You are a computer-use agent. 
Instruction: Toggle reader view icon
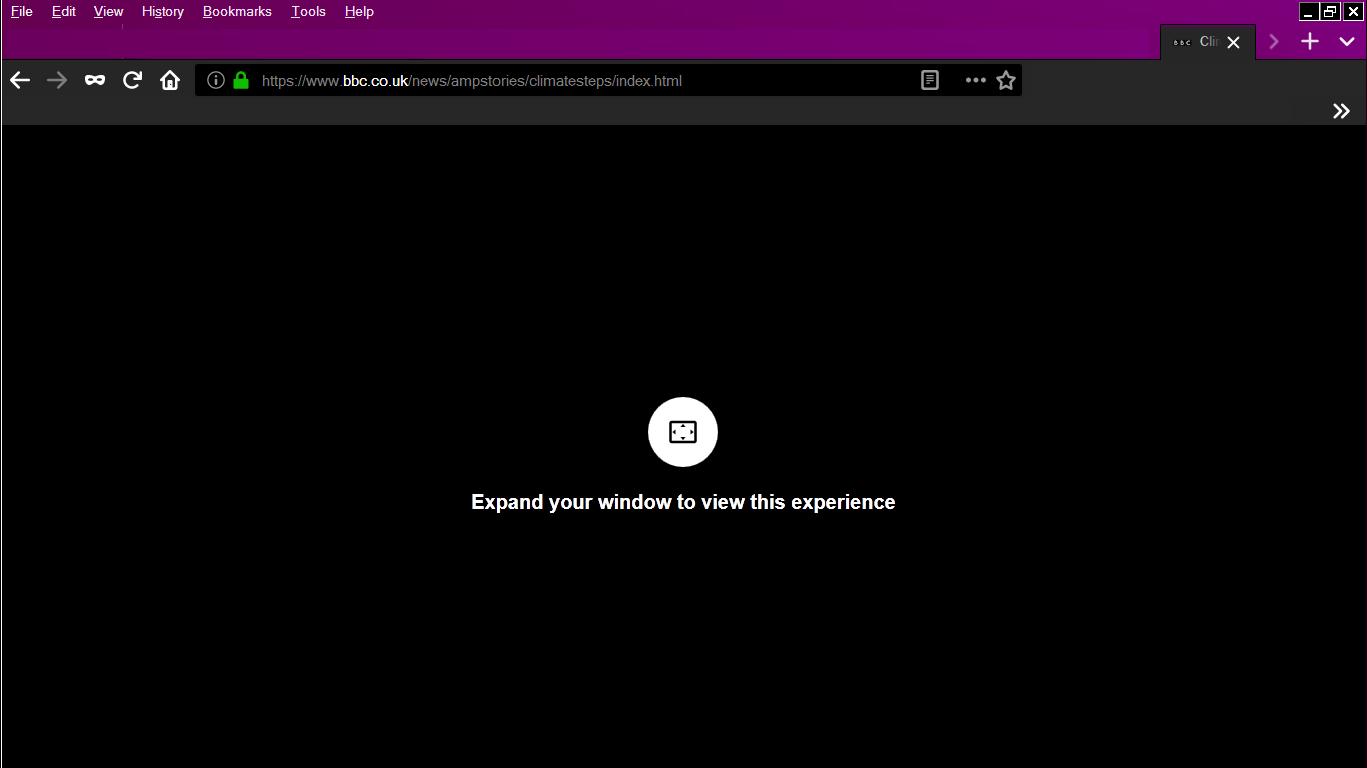click(x=930, y=80)
